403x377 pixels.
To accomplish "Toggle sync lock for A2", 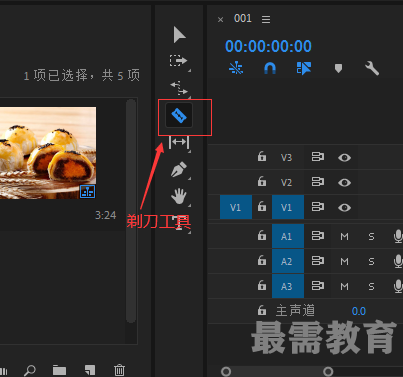I will tap(318, 261).
